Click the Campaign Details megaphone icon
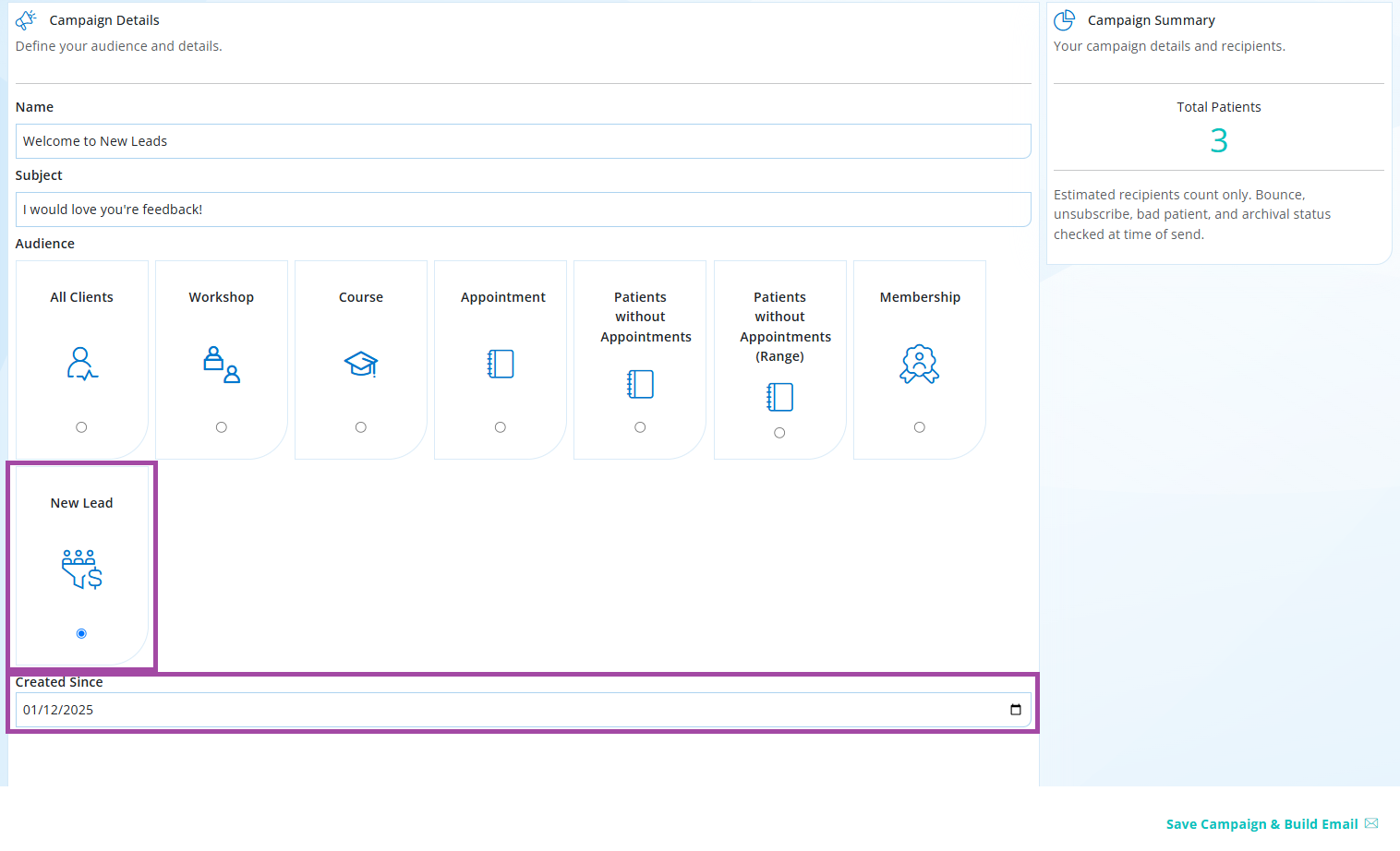The height and width of the screenshot is (851, 1400). [x=26, y=19]
